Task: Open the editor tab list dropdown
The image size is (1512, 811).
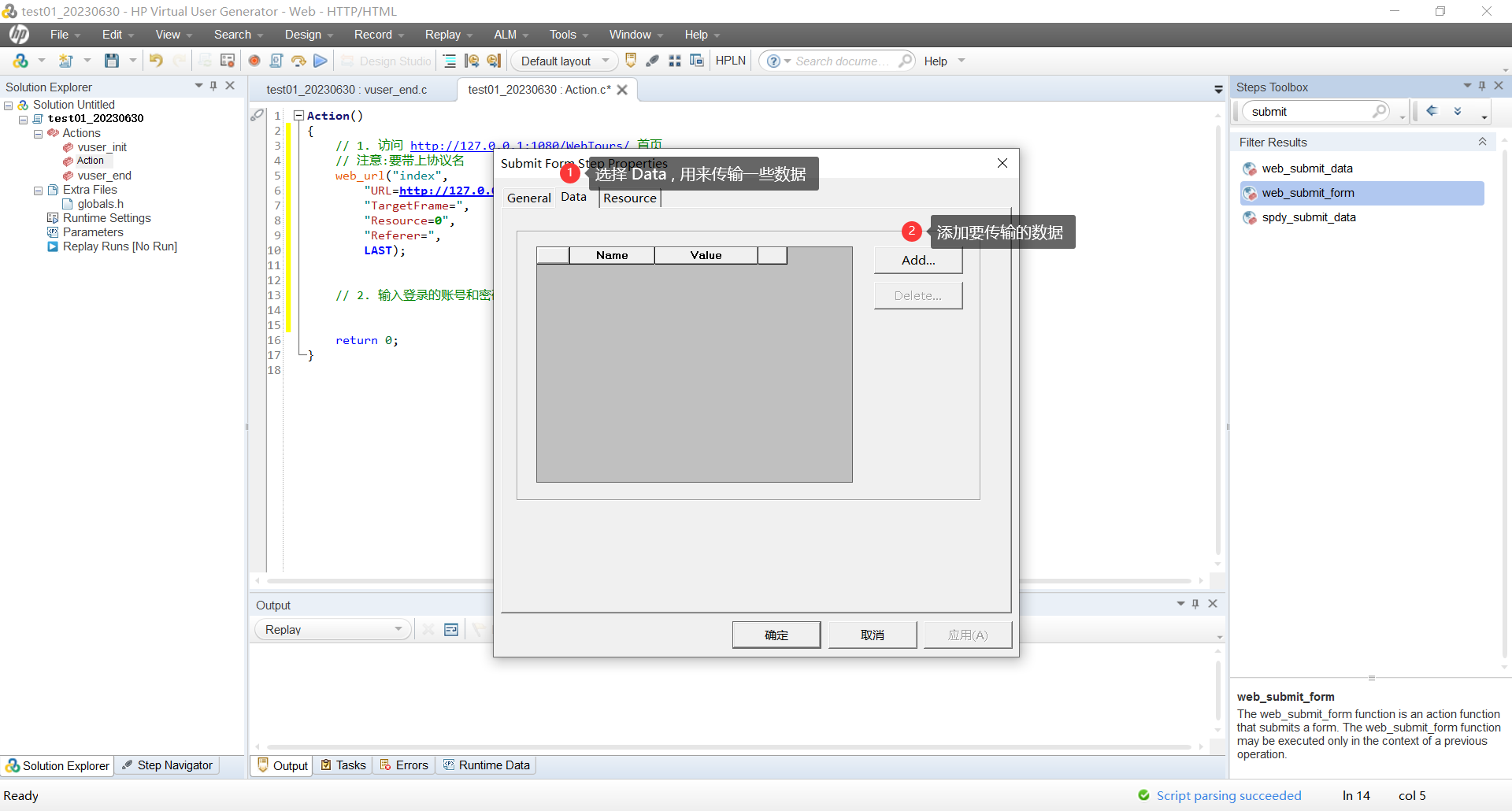Action: tap(1218, 90)
